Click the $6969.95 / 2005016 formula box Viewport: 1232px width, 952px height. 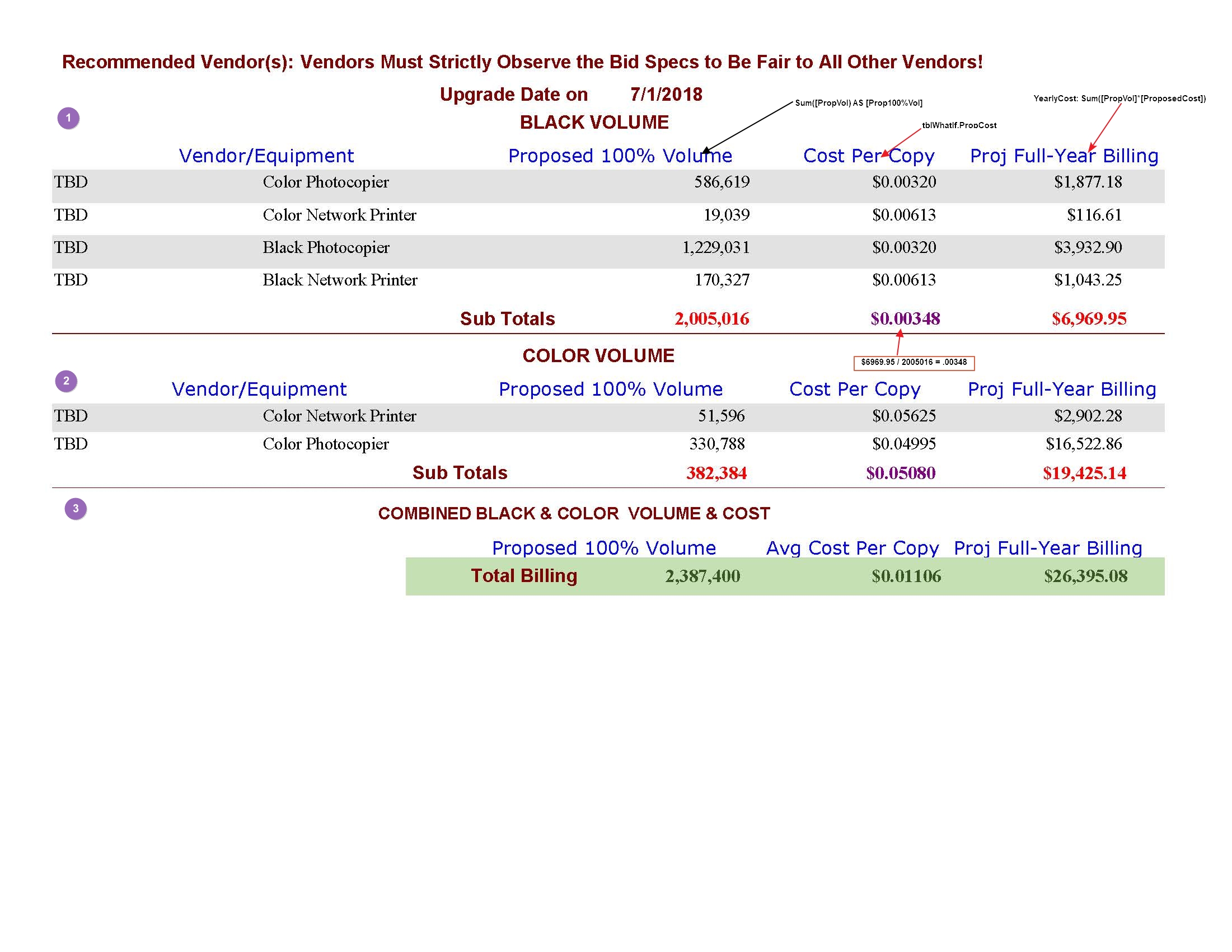pyautogui.click(x=914, y=362)
